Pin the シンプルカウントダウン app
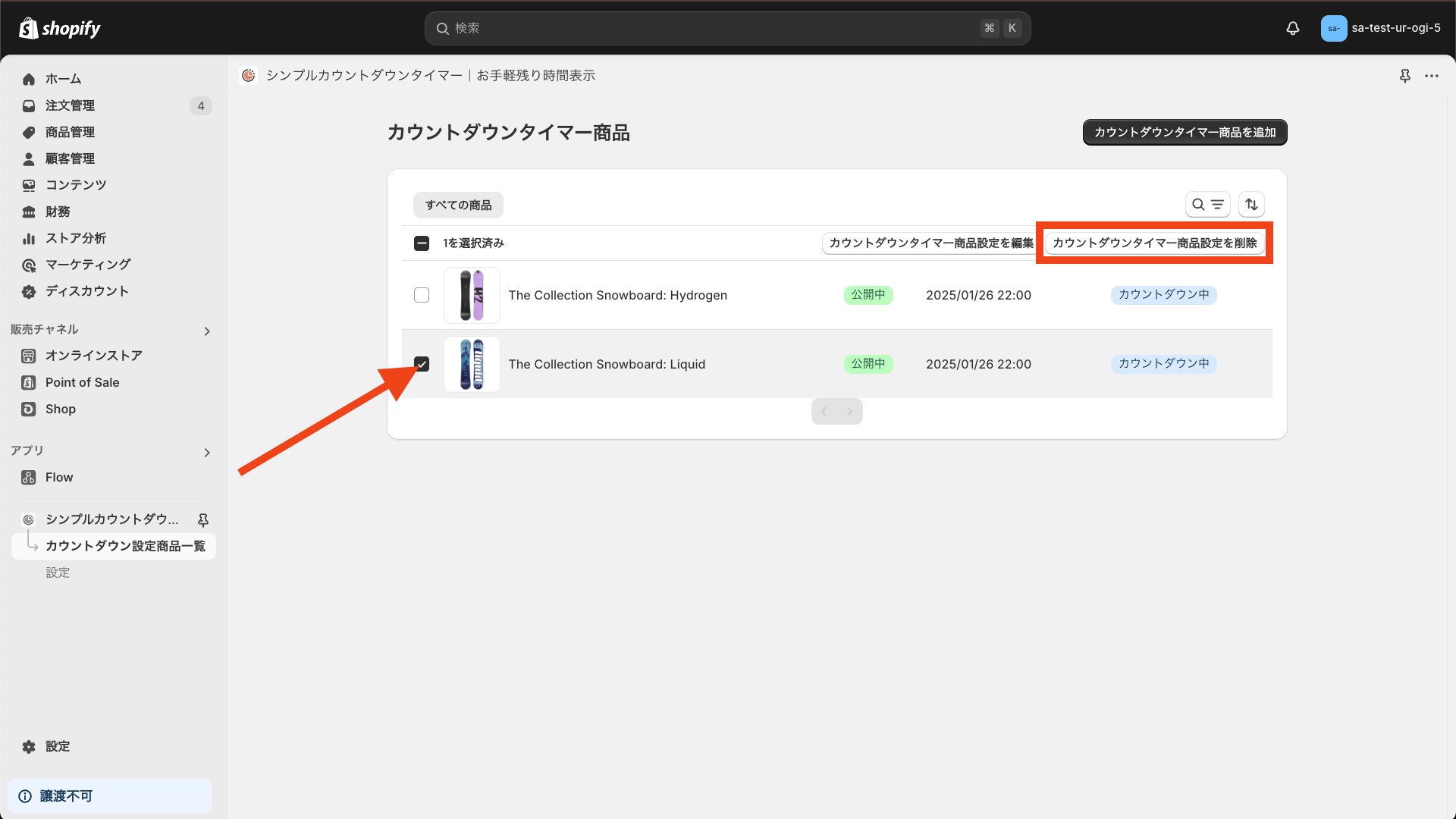 coord(202,519)
